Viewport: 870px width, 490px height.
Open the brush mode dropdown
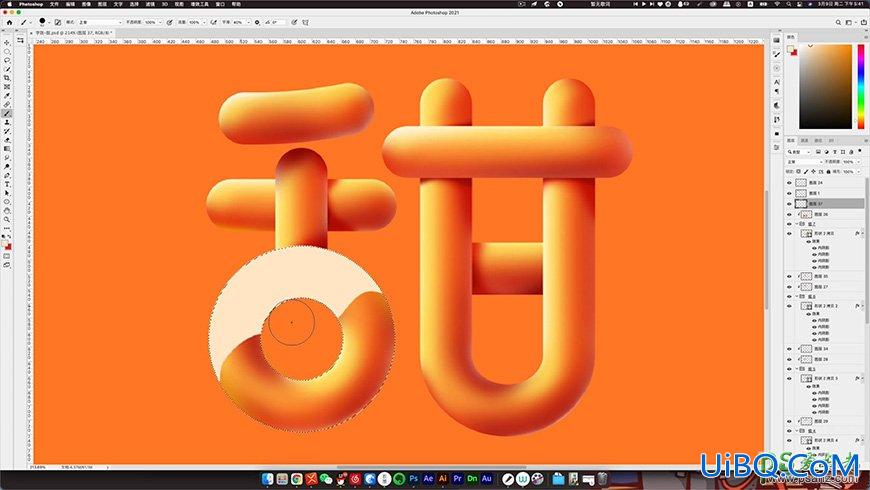tap(100, 22)
